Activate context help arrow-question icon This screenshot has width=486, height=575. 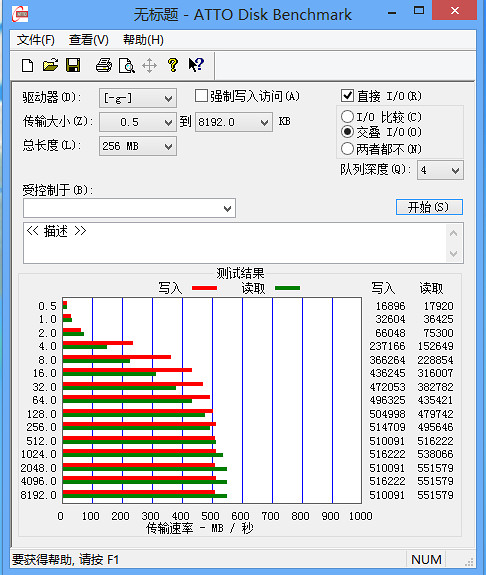pyautogui.click(x=196, y=65)
